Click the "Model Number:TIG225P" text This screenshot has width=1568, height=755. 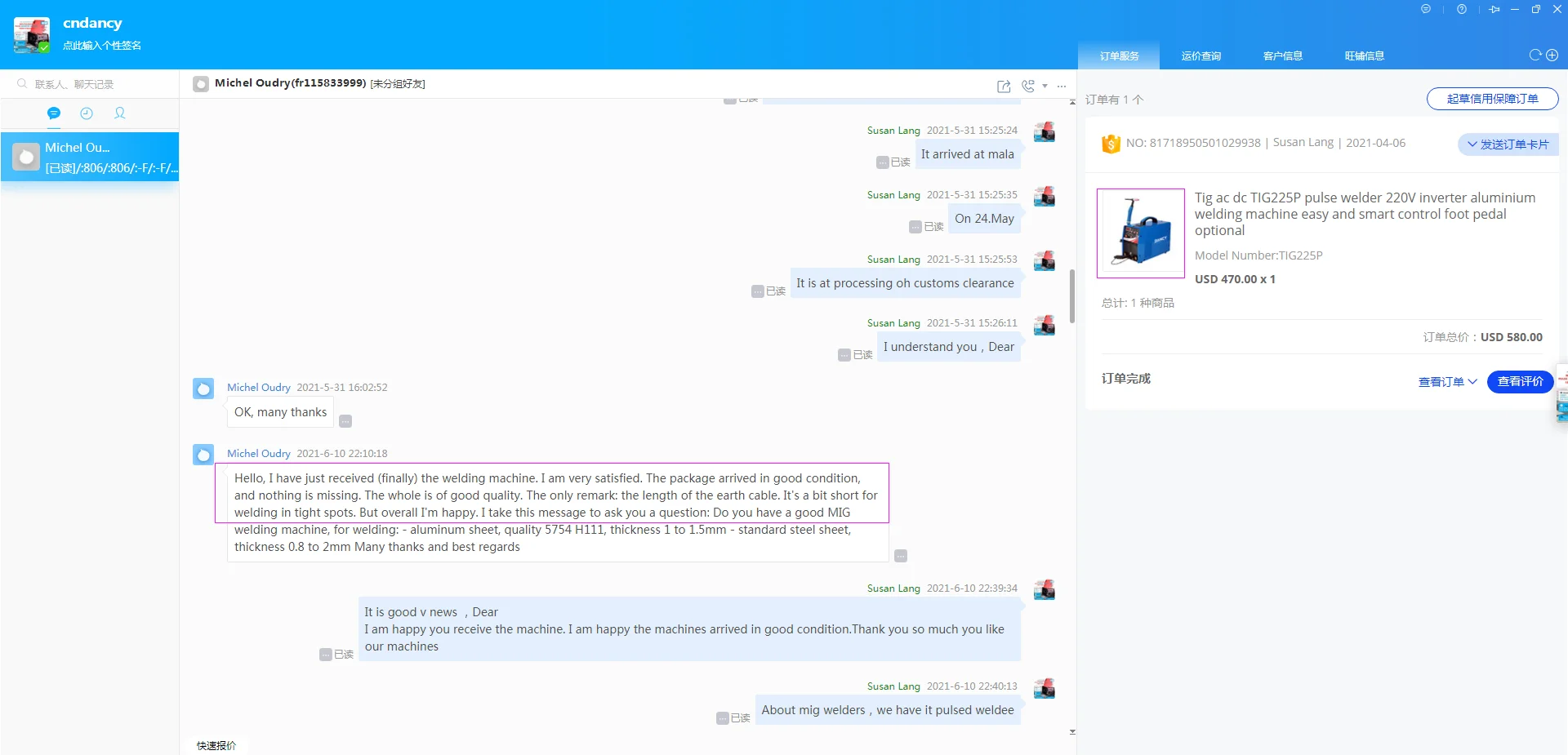click(x=1258, y=255)
